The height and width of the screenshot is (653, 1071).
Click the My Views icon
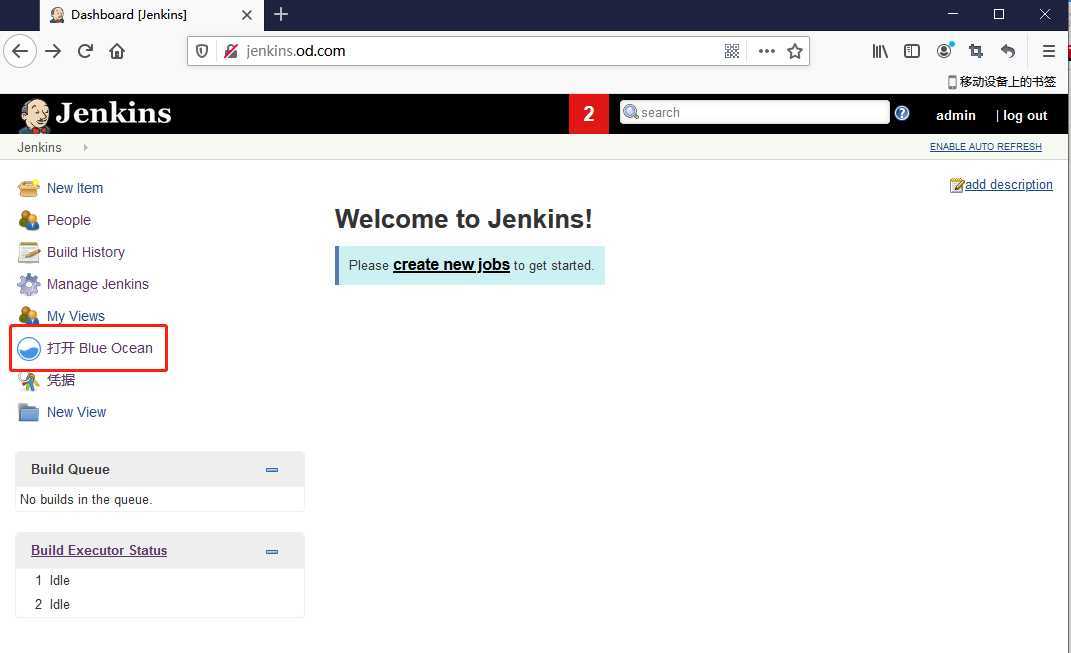[x=28, y=315]
